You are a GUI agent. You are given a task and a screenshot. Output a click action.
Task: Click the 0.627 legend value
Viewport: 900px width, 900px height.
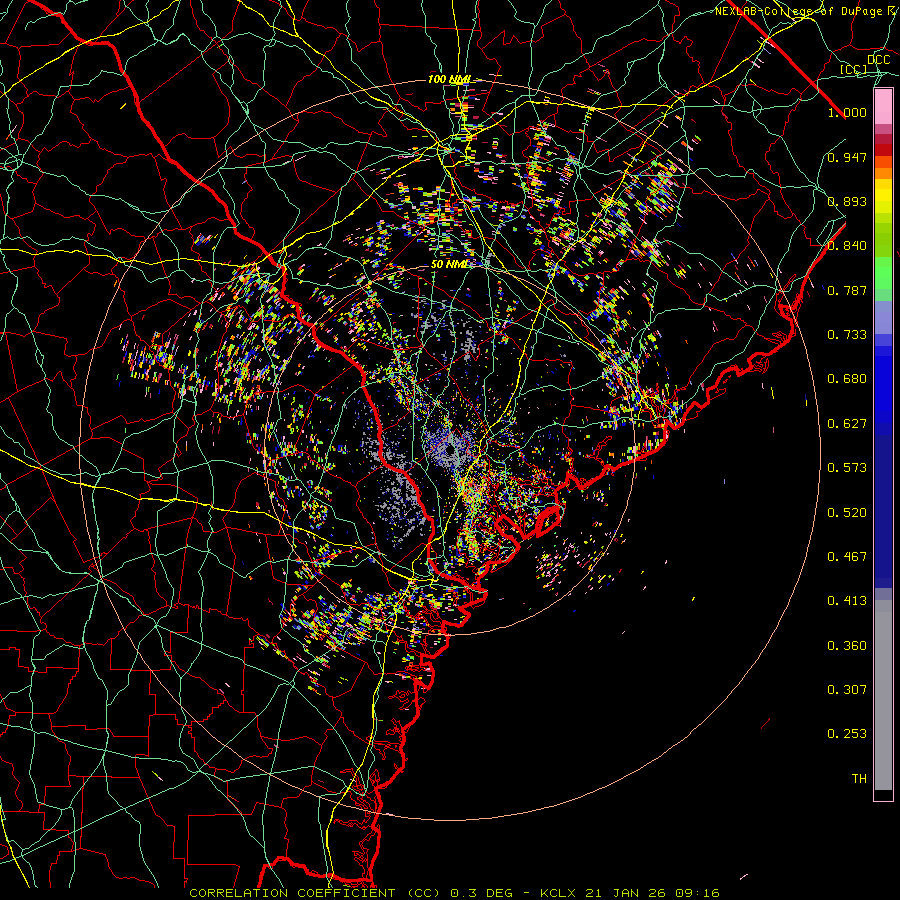847,424
